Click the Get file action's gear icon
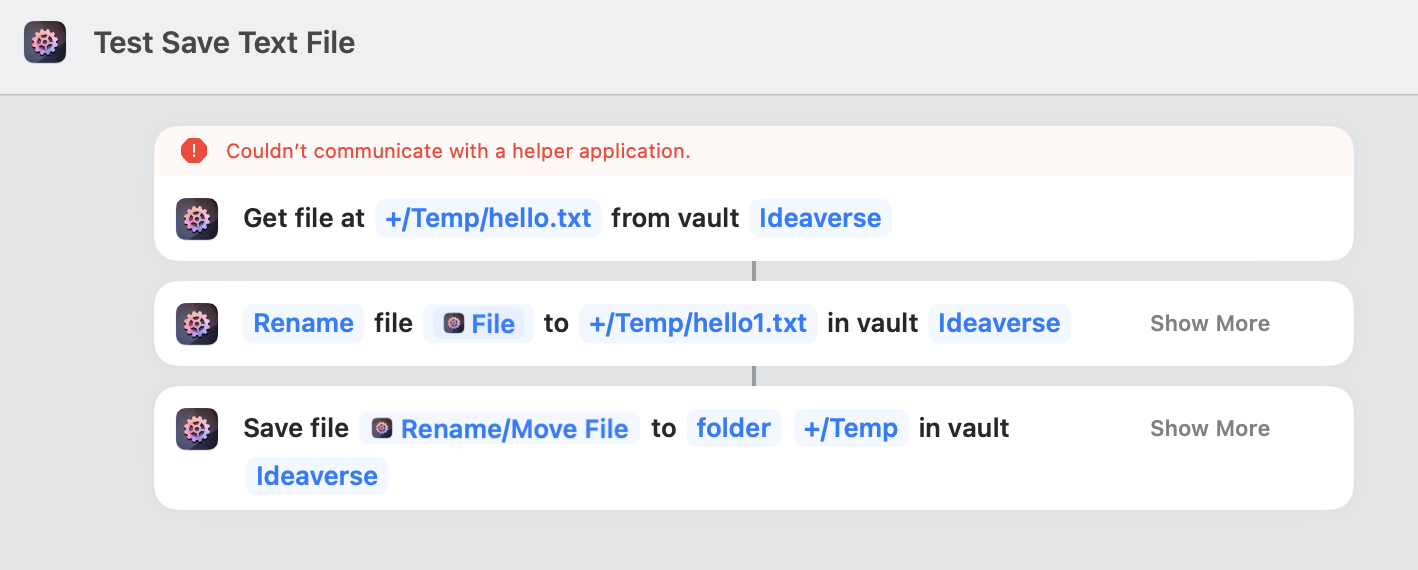Screen dimensions: 1418x570 click(197, 218)
